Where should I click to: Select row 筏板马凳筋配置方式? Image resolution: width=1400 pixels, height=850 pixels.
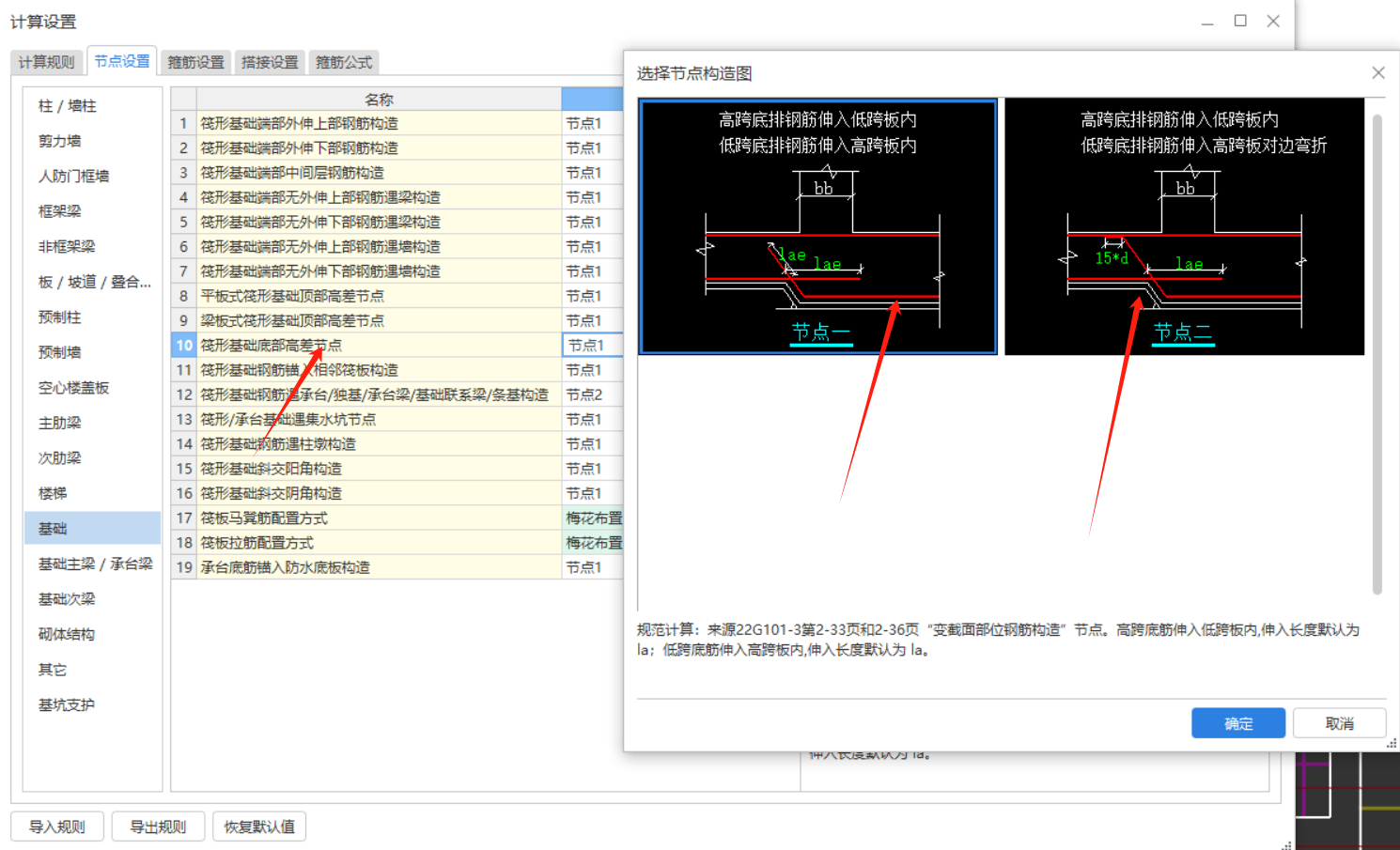pyautogui.click(x=379, y=518)
